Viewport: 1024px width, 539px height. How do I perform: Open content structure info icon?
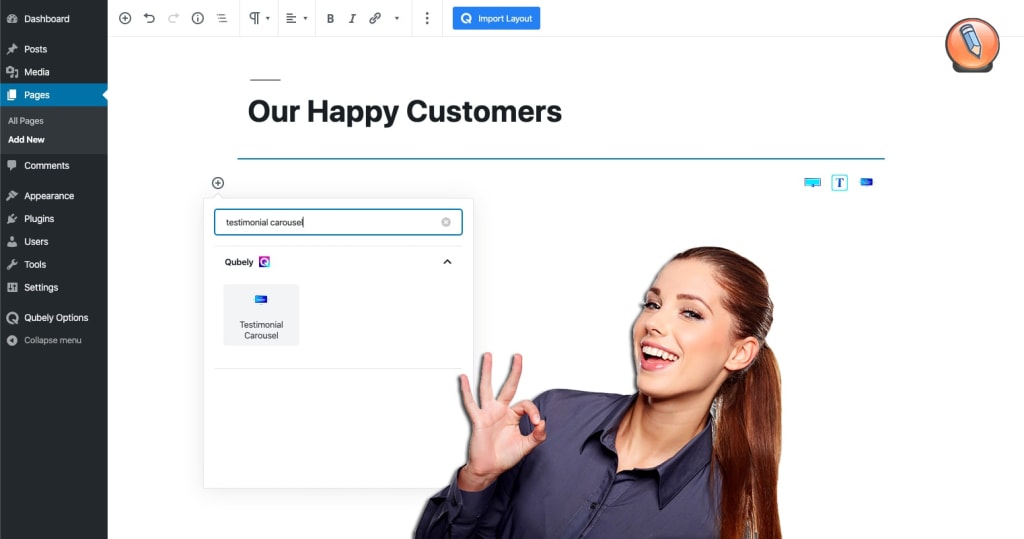[197, 18]
